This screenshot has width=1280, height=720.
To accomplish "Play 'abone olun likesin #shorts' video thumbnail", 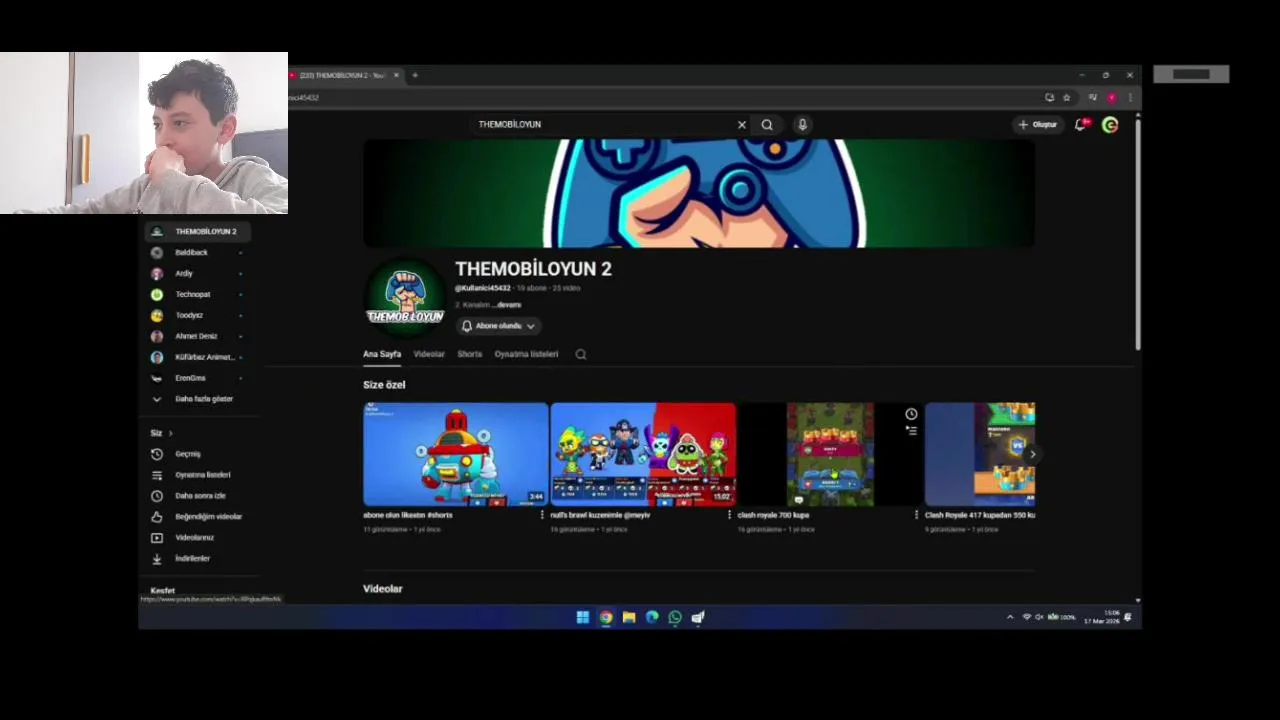I will tap(455, 454).
